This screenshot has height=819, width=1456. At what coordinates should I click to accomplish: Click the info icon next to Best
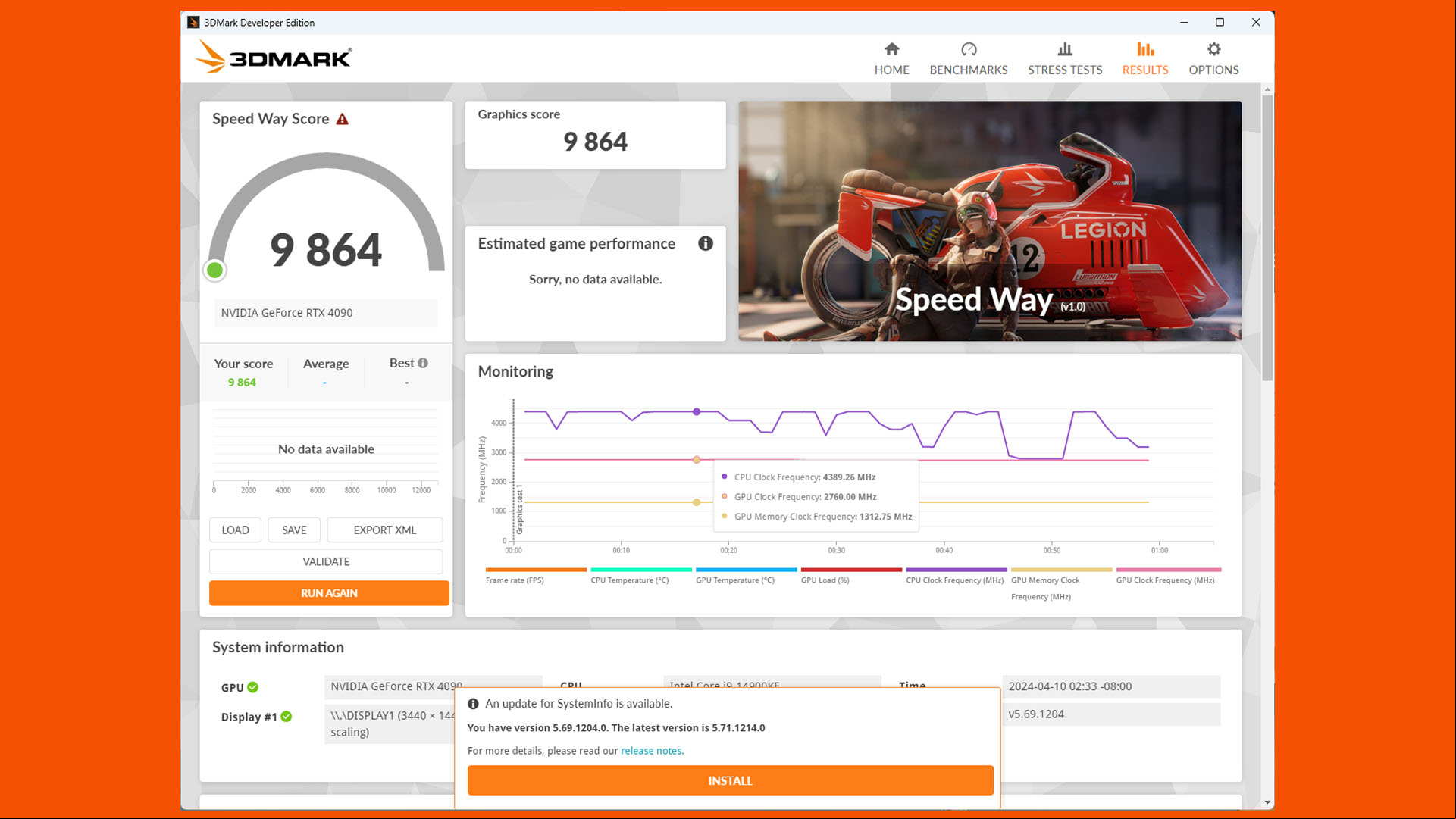click(423, 363)
